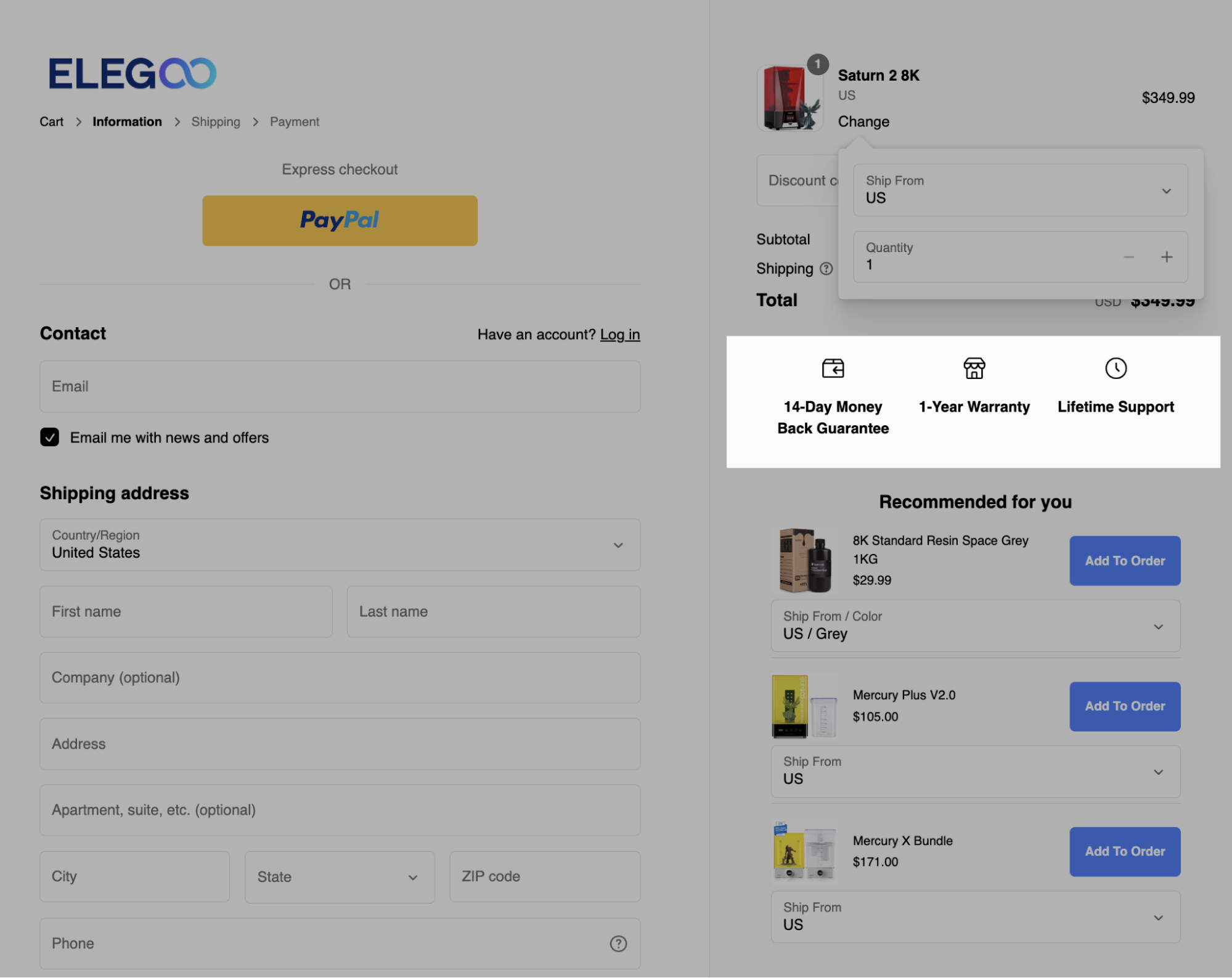Pay with PayPal express checkout

click(340, 221)
